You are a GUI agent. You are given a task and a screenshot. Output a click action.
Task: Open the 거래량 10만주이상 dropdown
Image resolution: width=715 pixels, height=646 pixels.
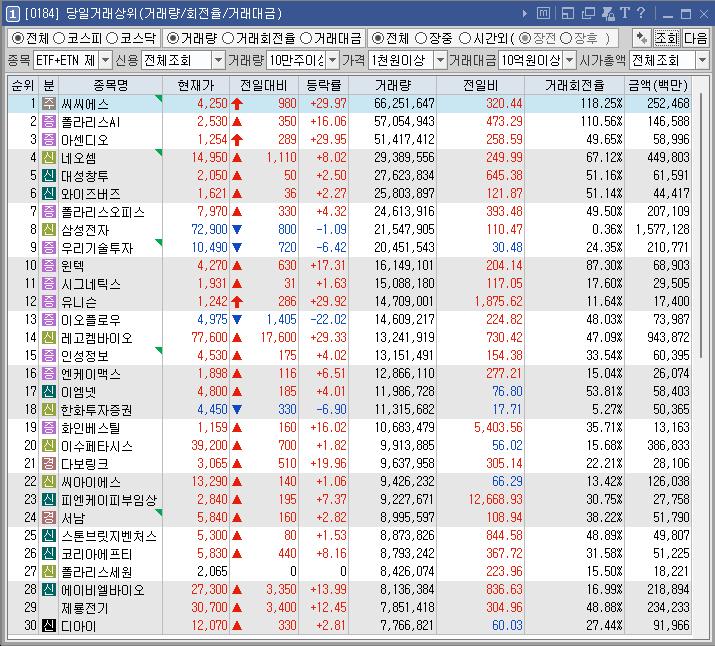332,60
